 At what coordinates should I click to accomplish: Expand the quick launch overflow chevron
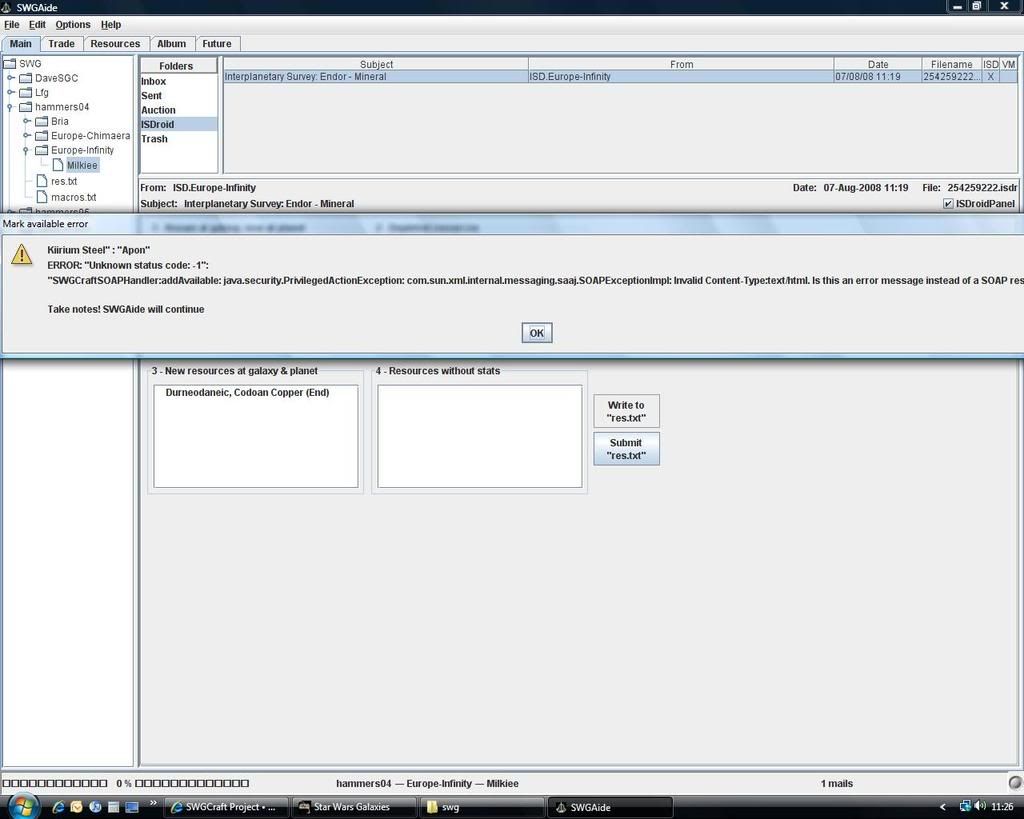pos(153,803)
